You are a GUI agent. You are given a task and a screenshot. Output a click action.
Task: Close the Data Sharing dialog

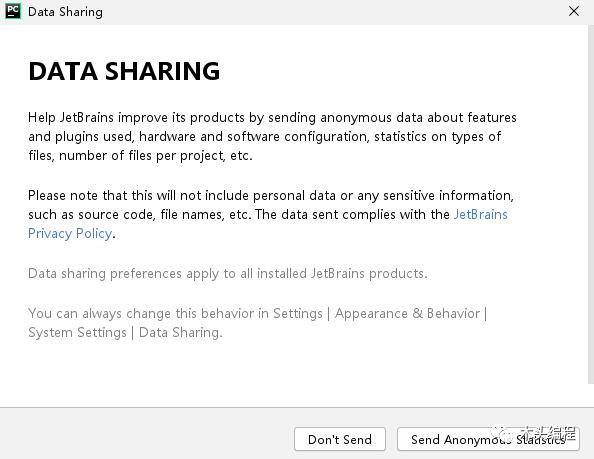coord(574,11)
